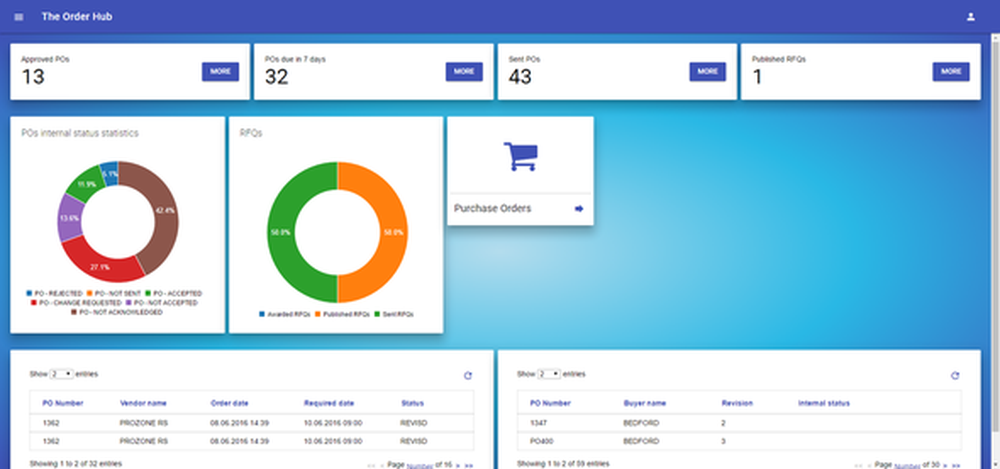Sort by Required date column
This screenshot has width=1000, height=469.
click(x=328, y=403)
